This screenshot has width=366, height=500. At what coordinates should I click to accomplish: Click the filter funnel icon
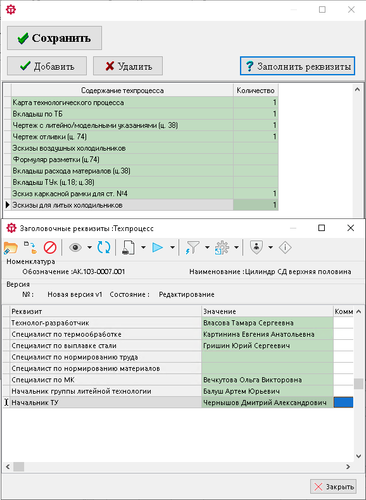(x=192, y=248)
